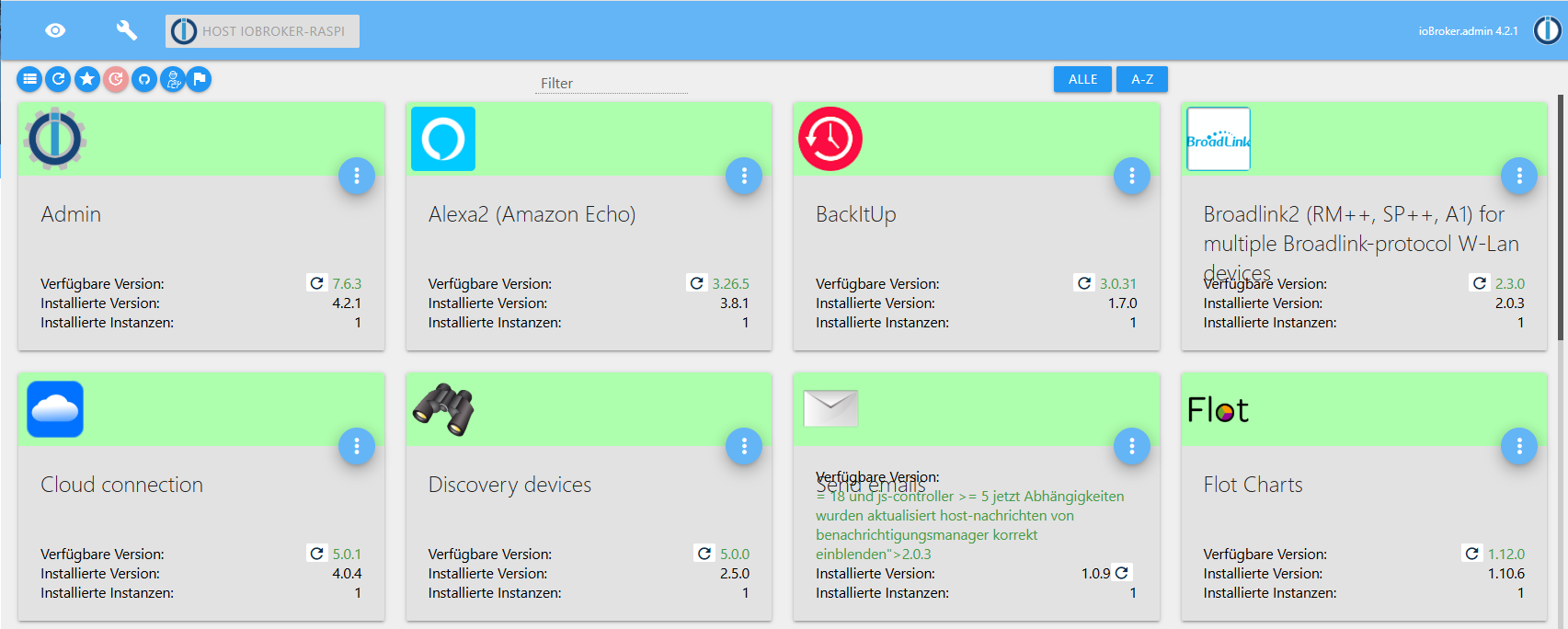Toggle the eye visibility icon in header
The height and width of the screenshot is (629, 1568).
coord(55,30)
